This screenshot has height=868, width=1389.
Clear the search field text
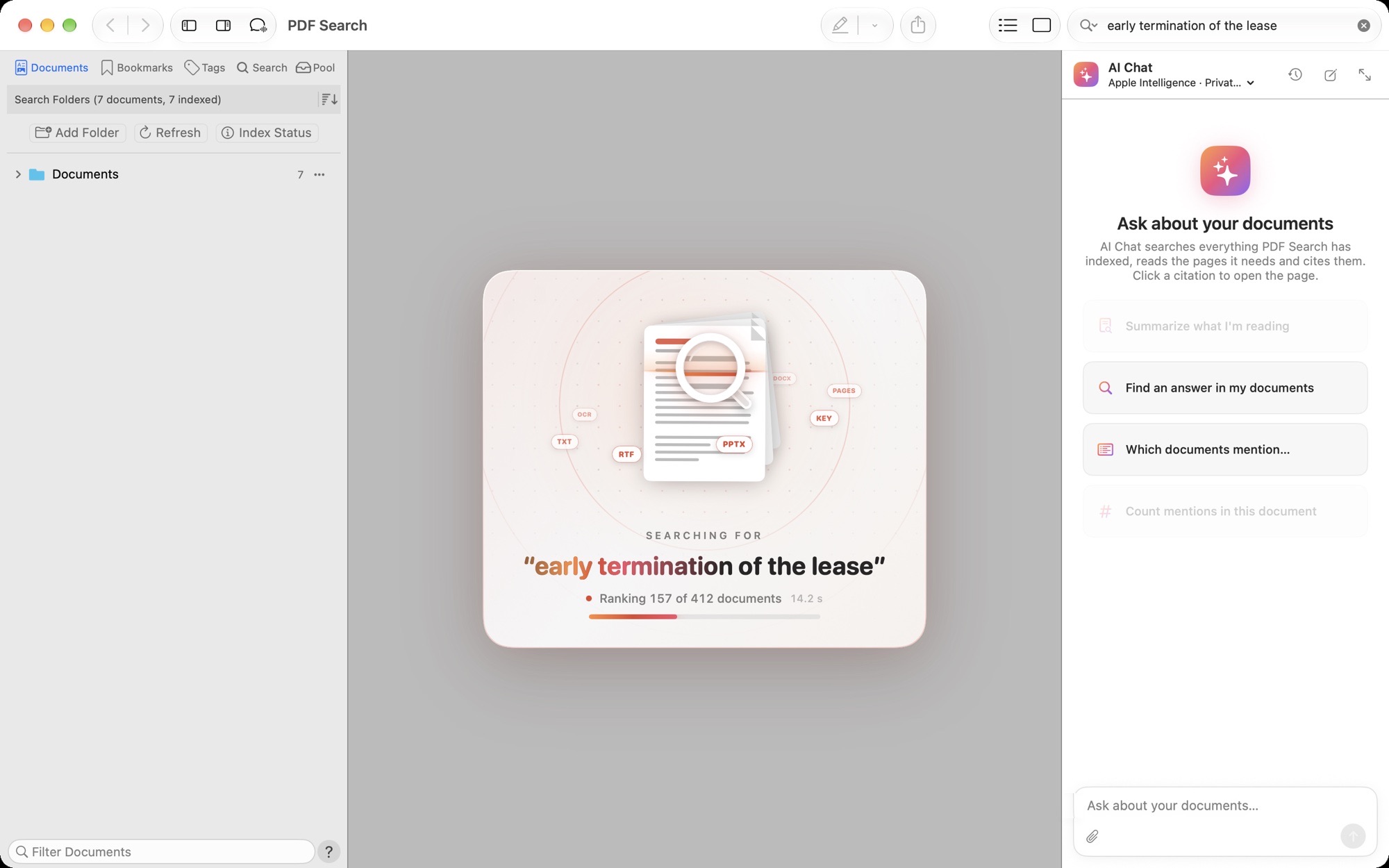1364,26
